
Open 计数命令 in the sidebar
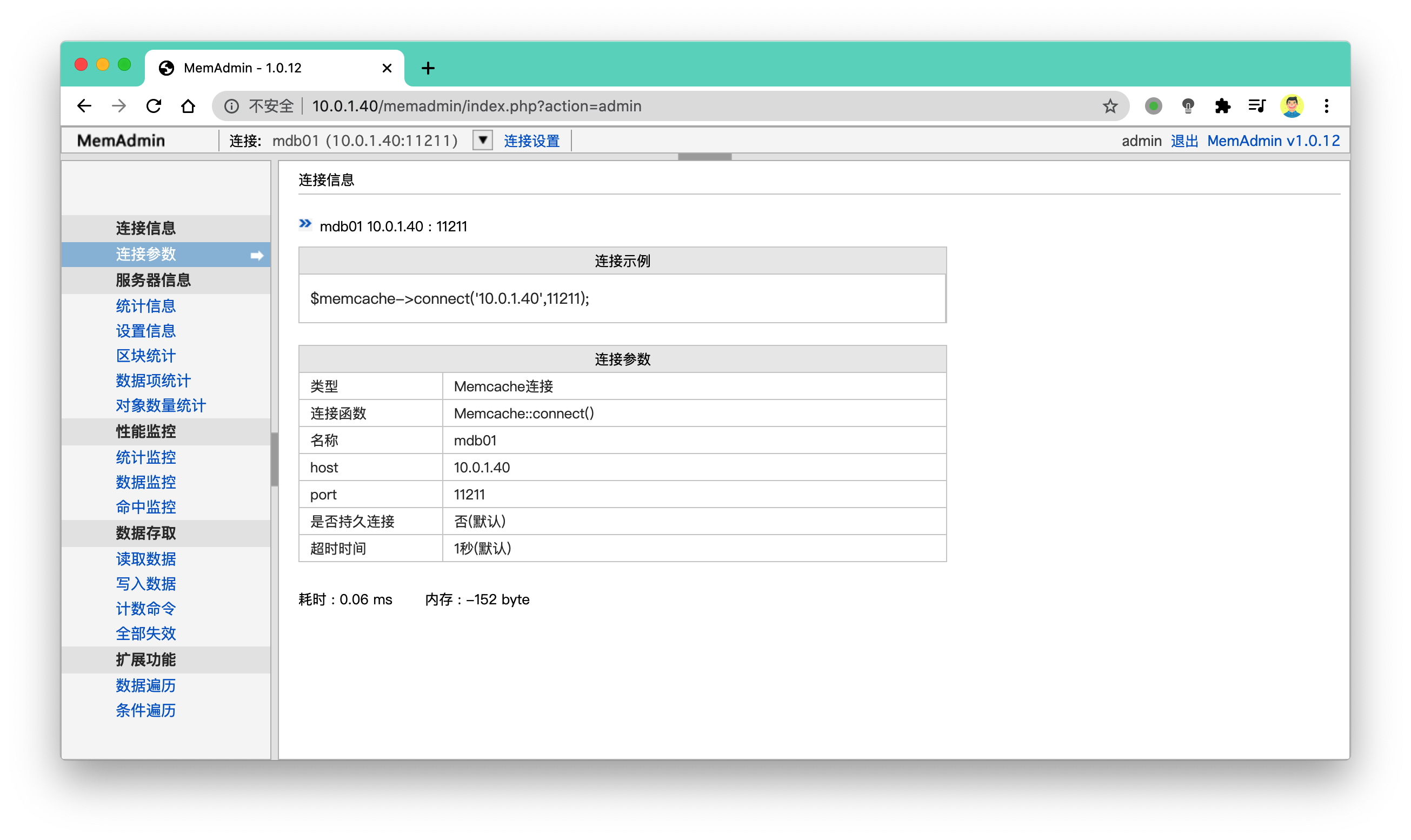click(145, 609)
